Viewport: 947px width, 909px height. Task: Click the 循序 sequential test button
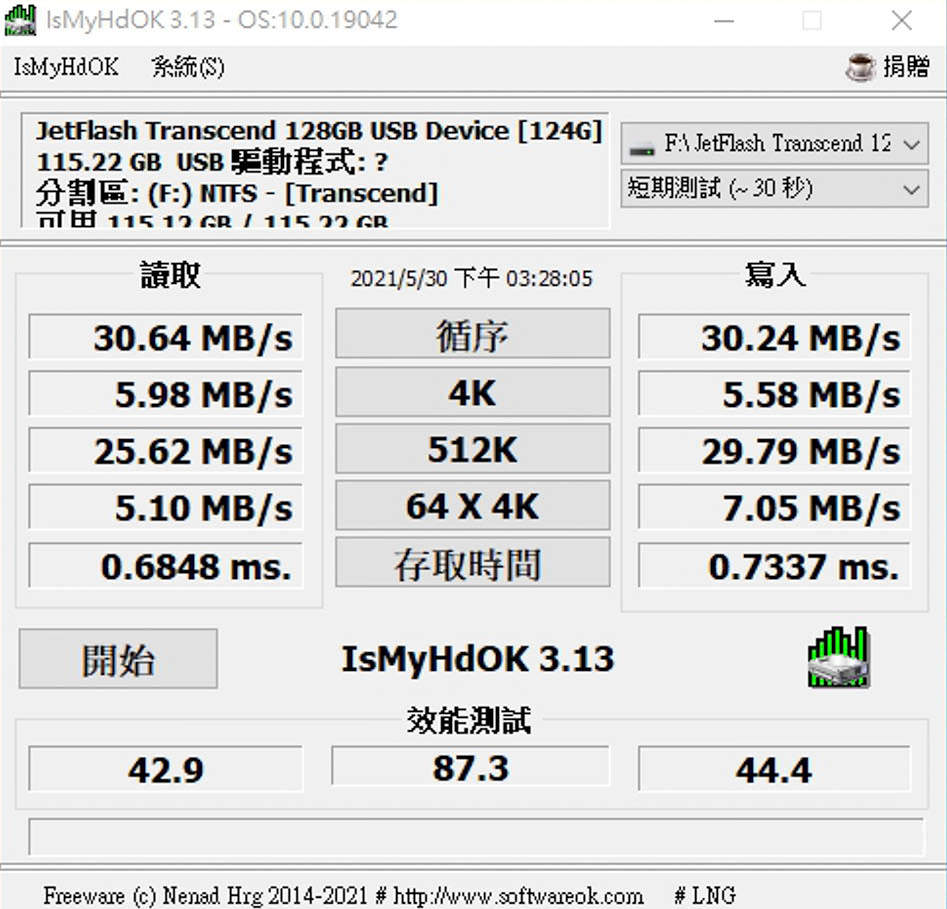point(472,334)
